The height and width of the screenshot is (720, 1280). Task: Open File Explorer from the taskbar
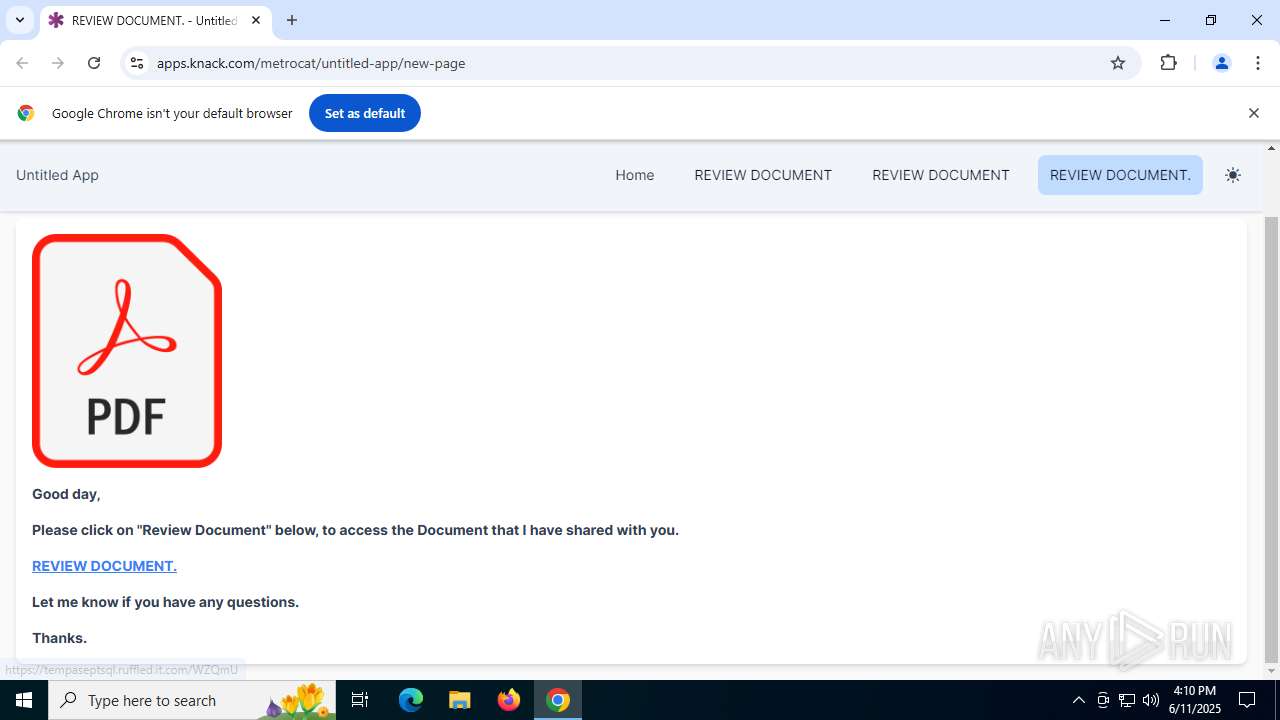[x=459, y=700]
